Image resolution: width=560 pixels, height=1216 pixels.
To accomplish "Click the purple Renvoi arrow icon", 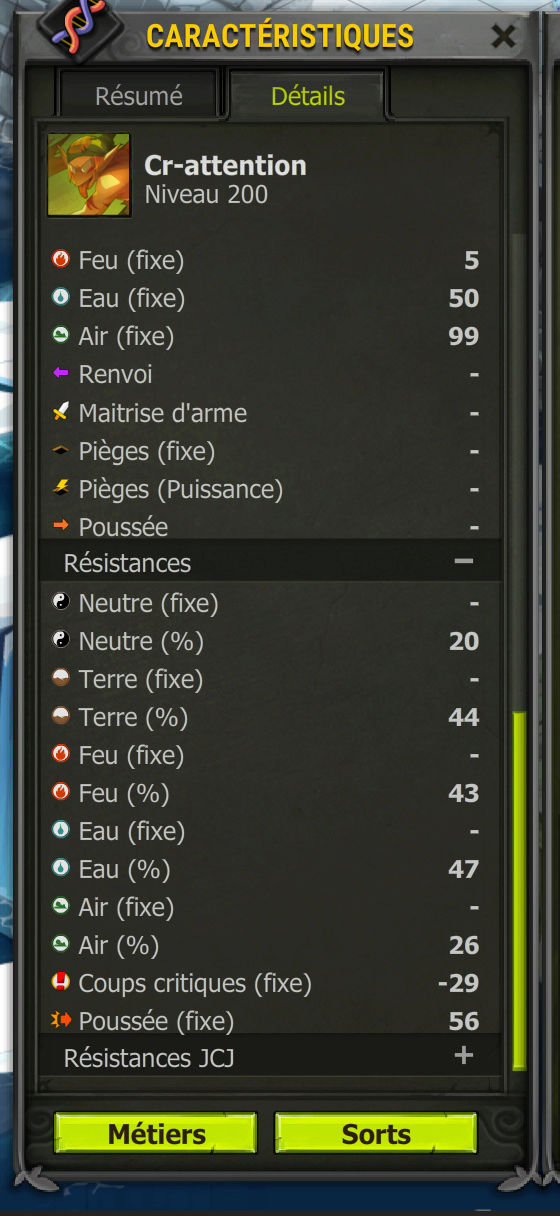I will pyautogui.click(x=61, y=374).
